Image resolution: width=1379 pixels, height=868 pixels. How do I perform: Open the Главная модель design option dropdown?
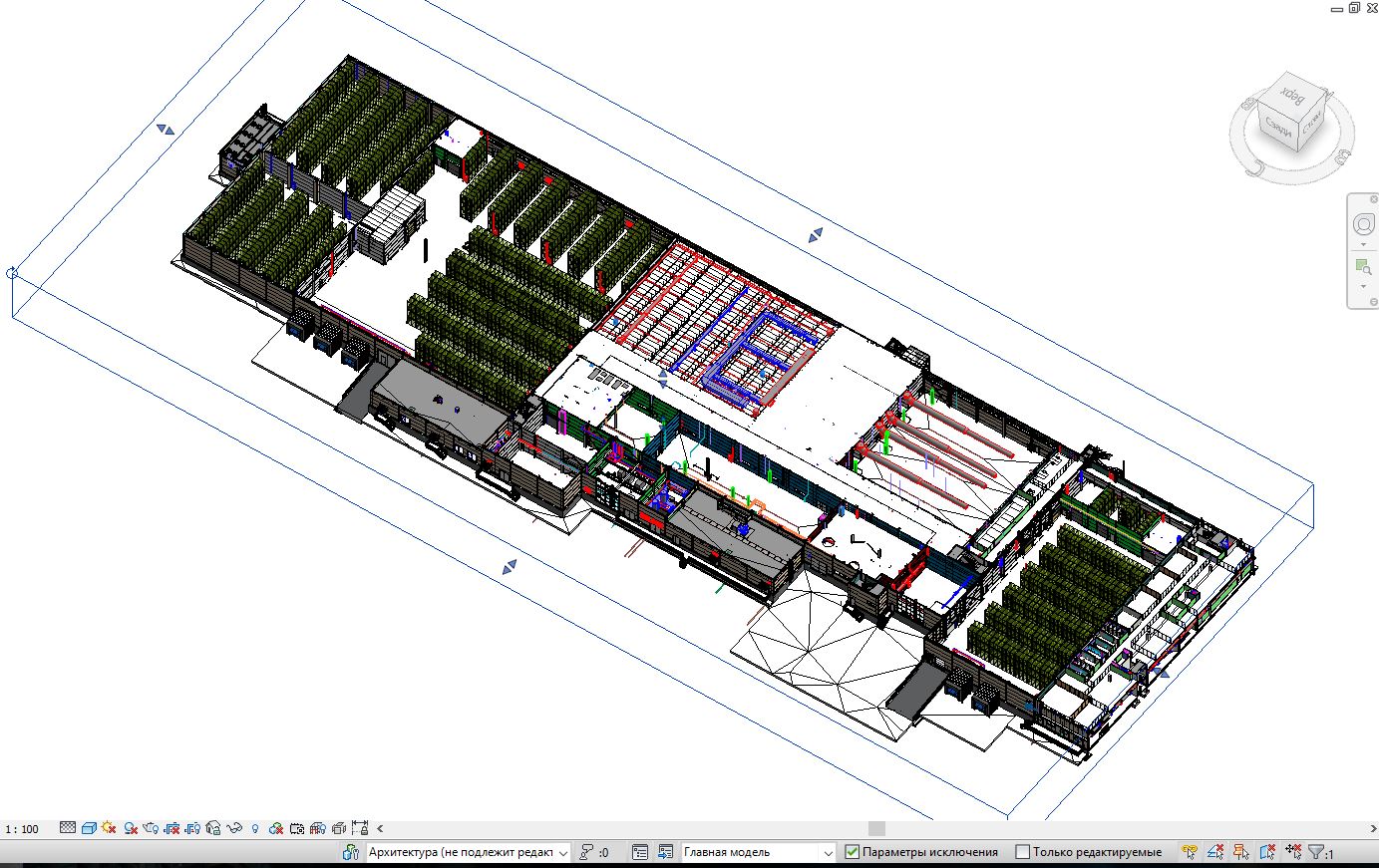tap(758, 853)
